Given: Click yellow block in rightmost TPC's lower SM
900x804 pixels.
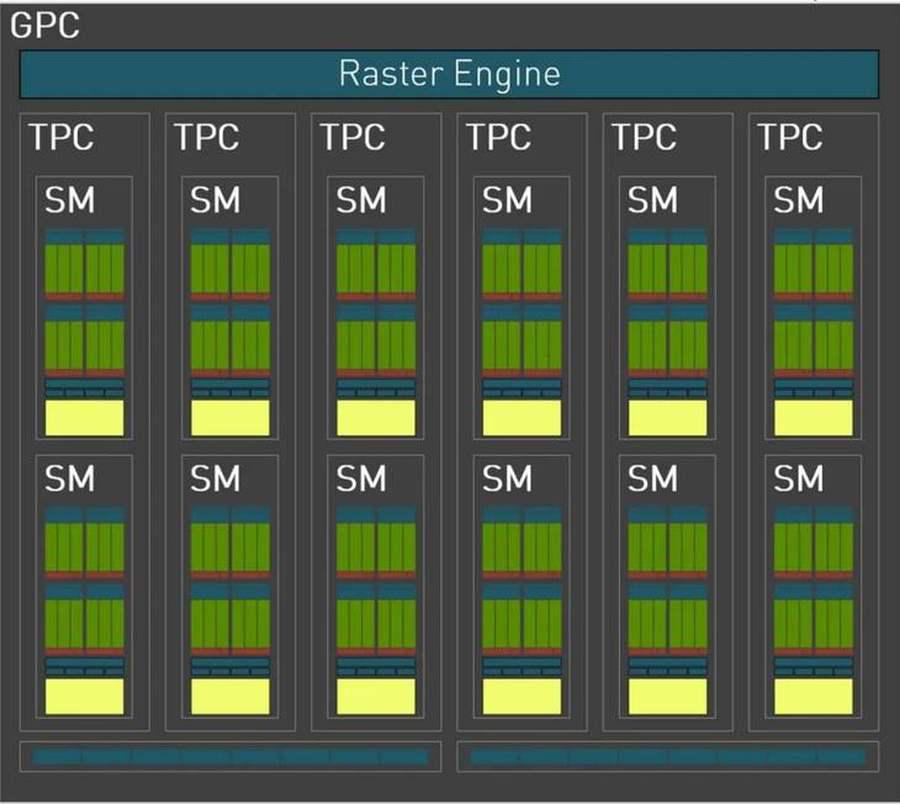Looking at the screenshot, I should pos(813,696).
